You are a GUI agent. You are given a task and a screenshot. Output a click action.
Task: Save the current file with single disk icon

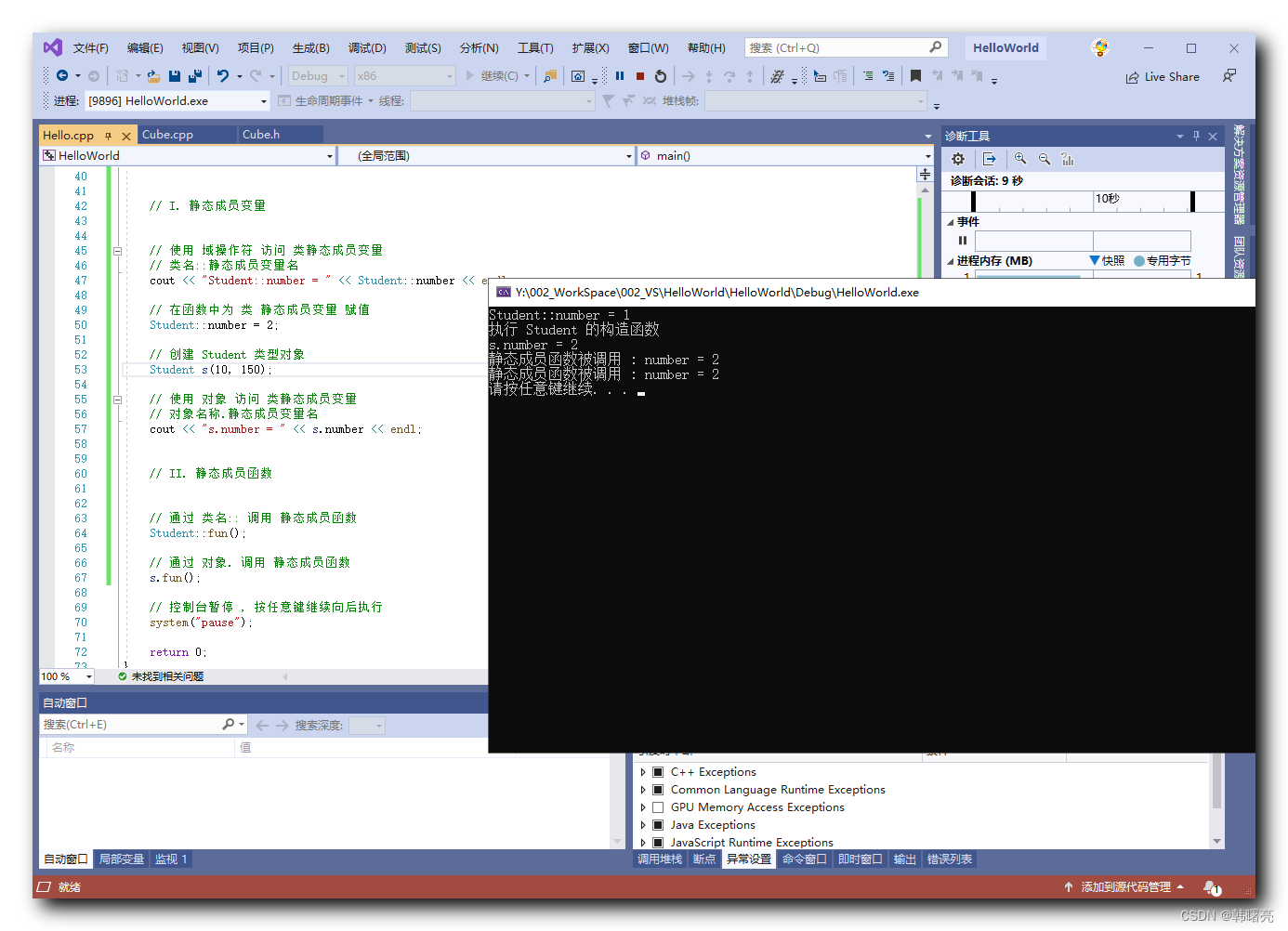[175, 76]
